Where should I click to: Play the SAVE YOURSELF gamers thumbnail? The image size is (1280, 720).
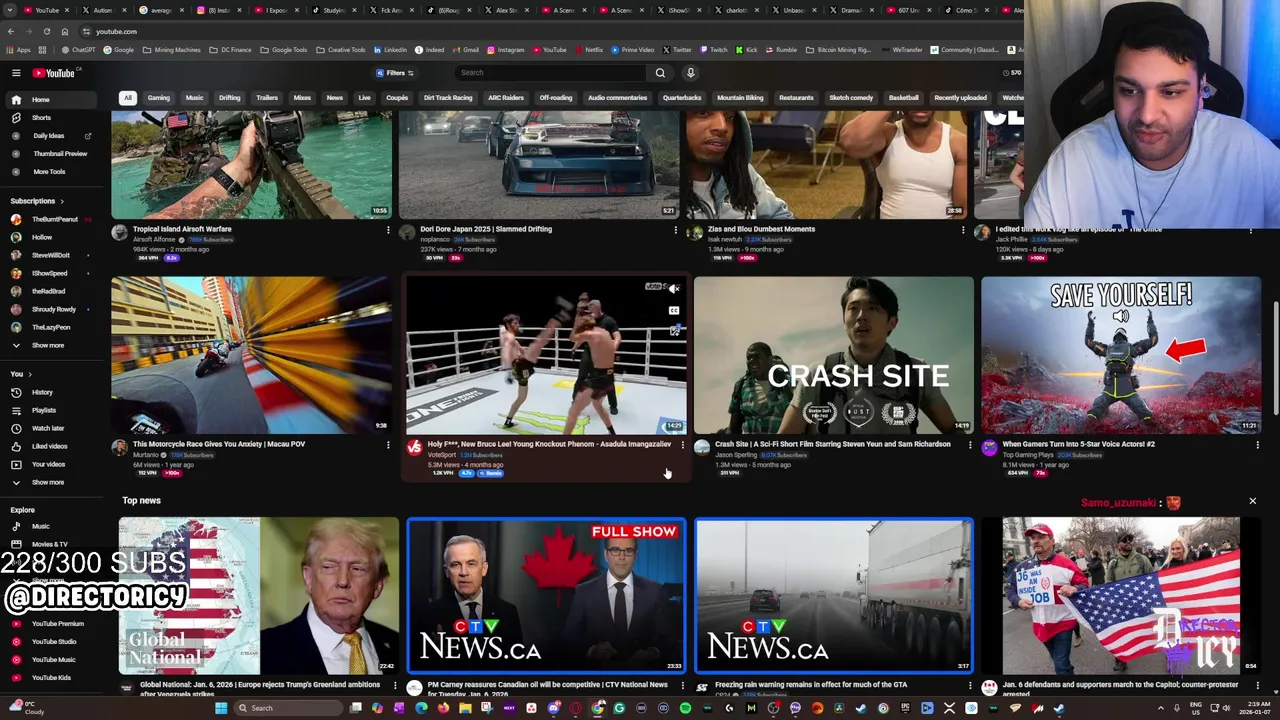[1121, 355]
